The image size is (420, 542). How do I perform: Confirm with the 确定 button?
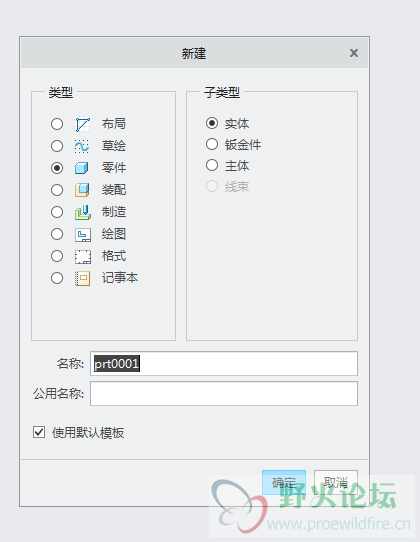pyautogui.click(x=284, y=483)
